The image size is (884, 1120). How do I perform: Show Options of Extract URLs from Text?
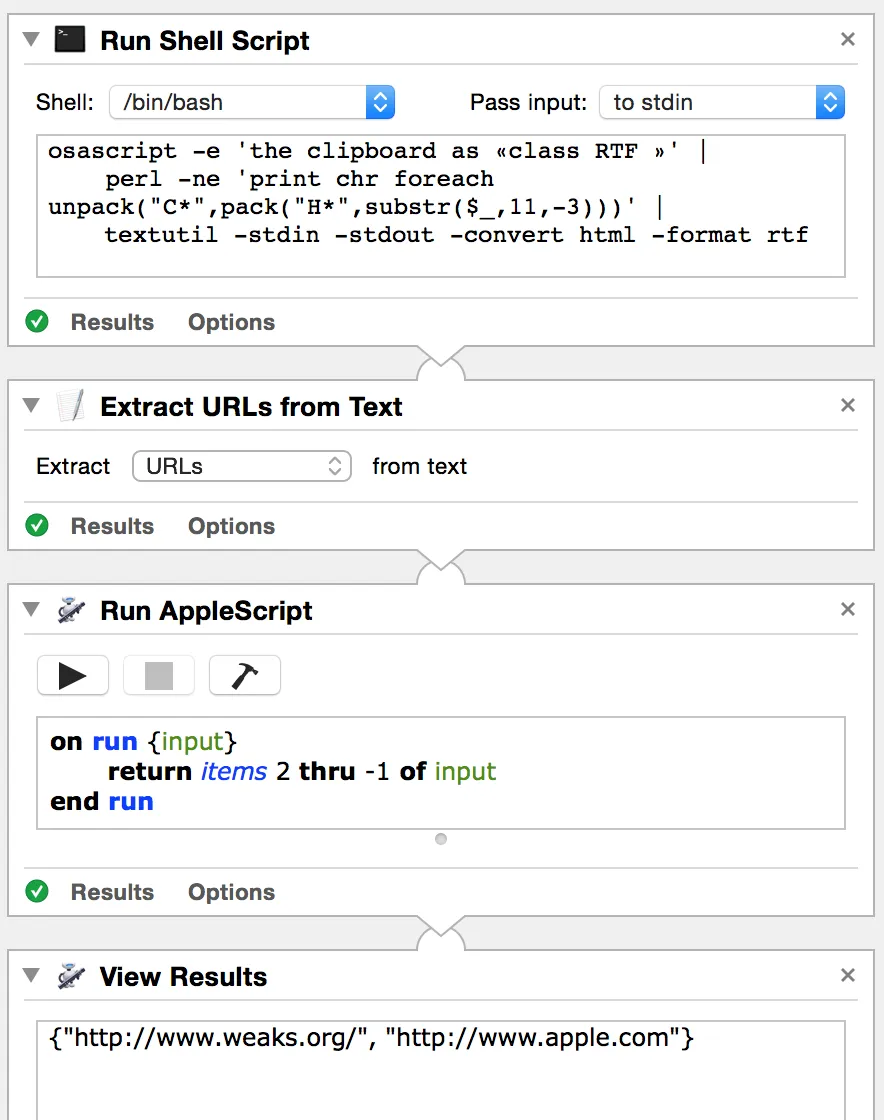click(x=231, y=526)
